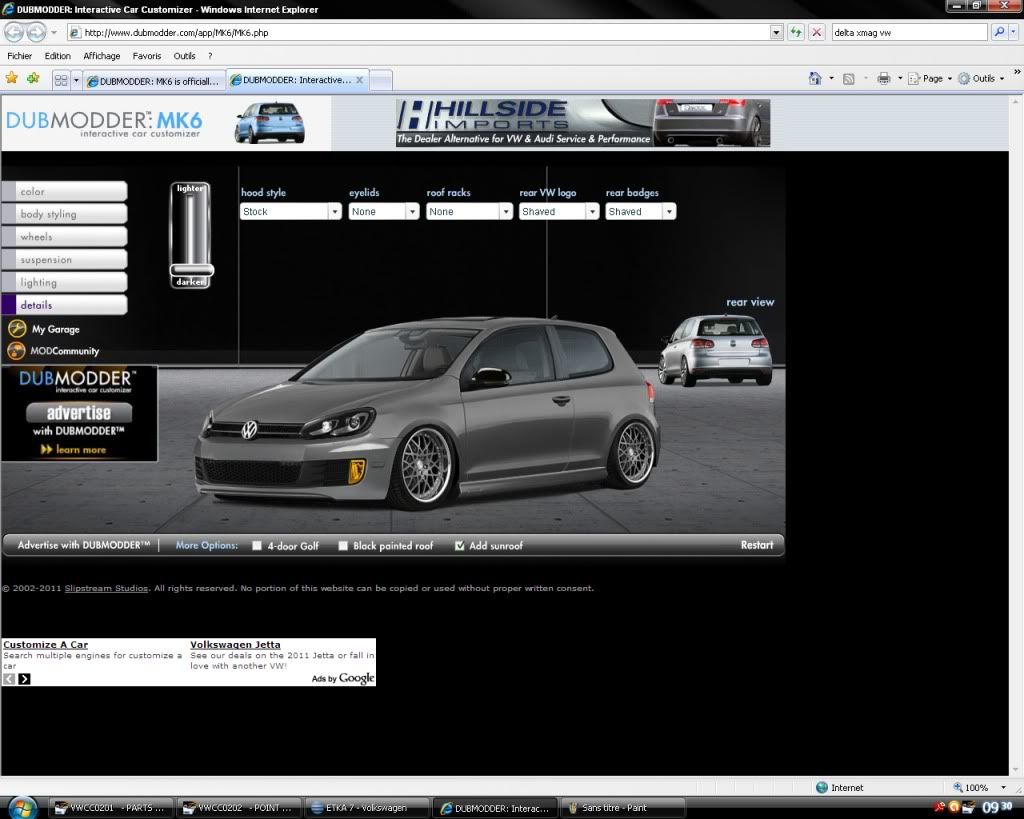Click the Hillside Imports banner ad
Image resolution: width=1024 pixels, height=819 pixels.
pos(583,123)
